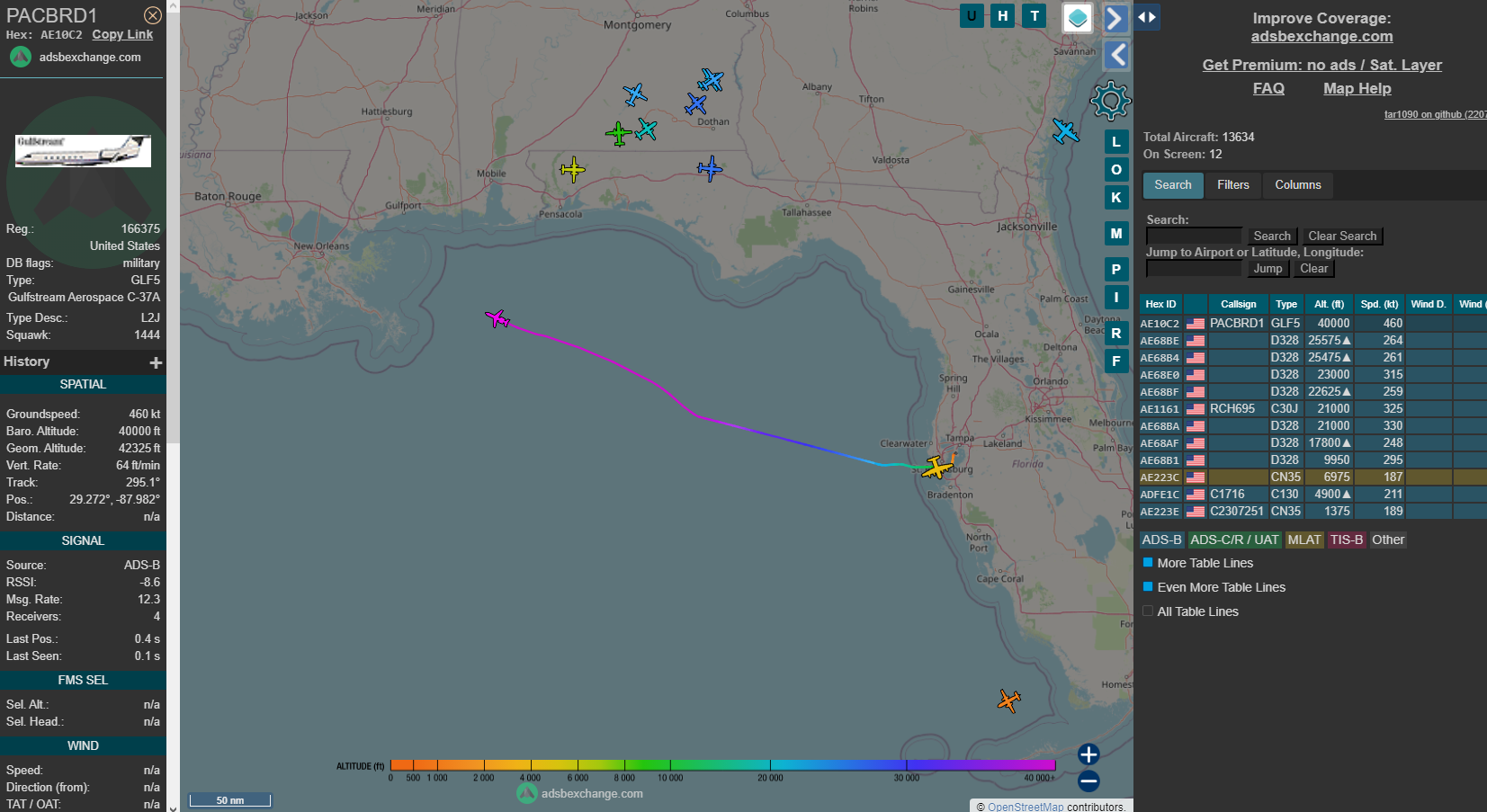Open the OpenStreetMap attribution link
The width and height of the screenshot is (1487, 812).
[x=1026, y=807]
